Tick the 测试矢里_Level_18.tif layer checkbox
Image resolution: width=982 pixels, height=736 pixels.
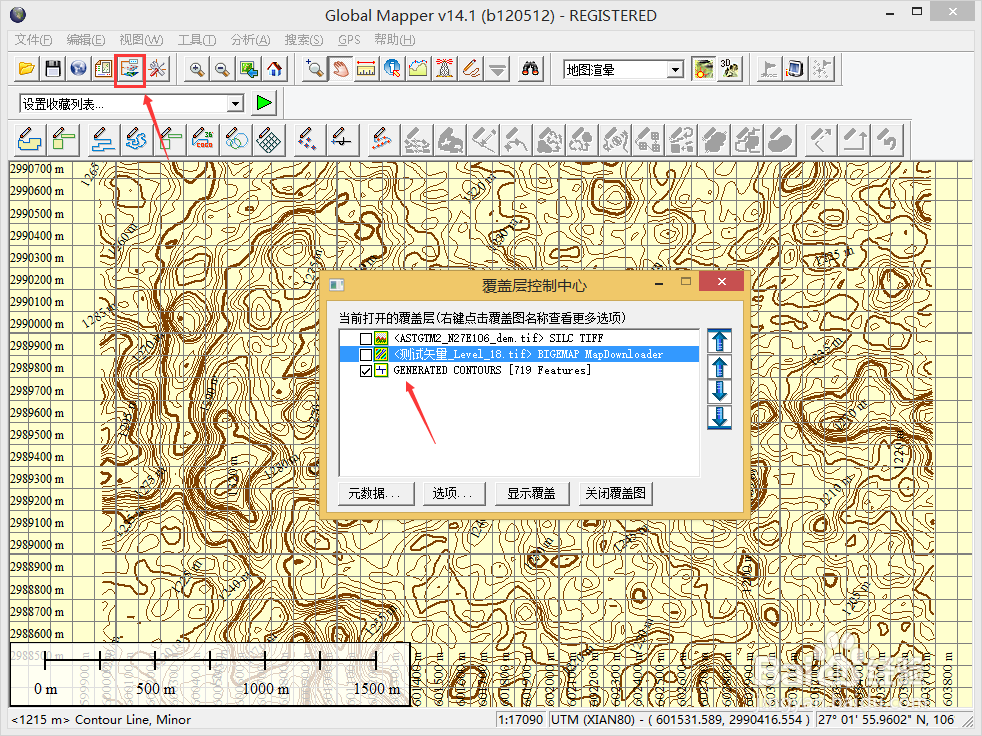[366, 355]
